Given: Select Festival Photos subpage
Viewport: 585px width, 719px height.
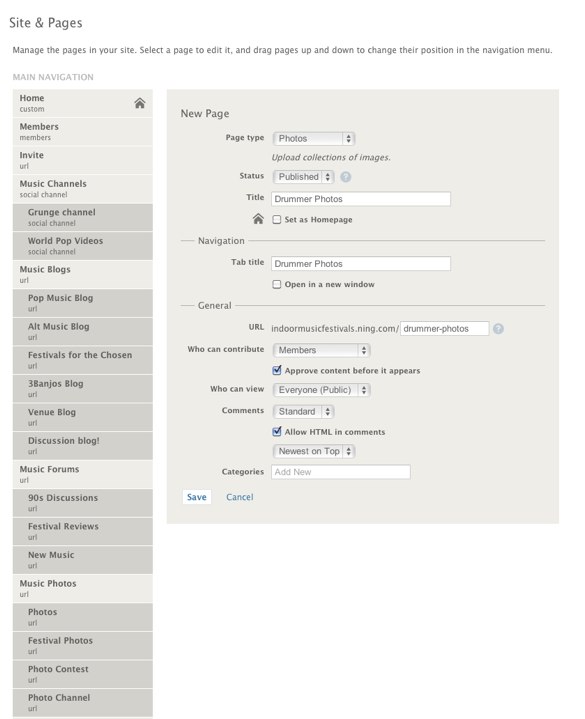Looking at the screenshot, I should click(x=83, y=646).
